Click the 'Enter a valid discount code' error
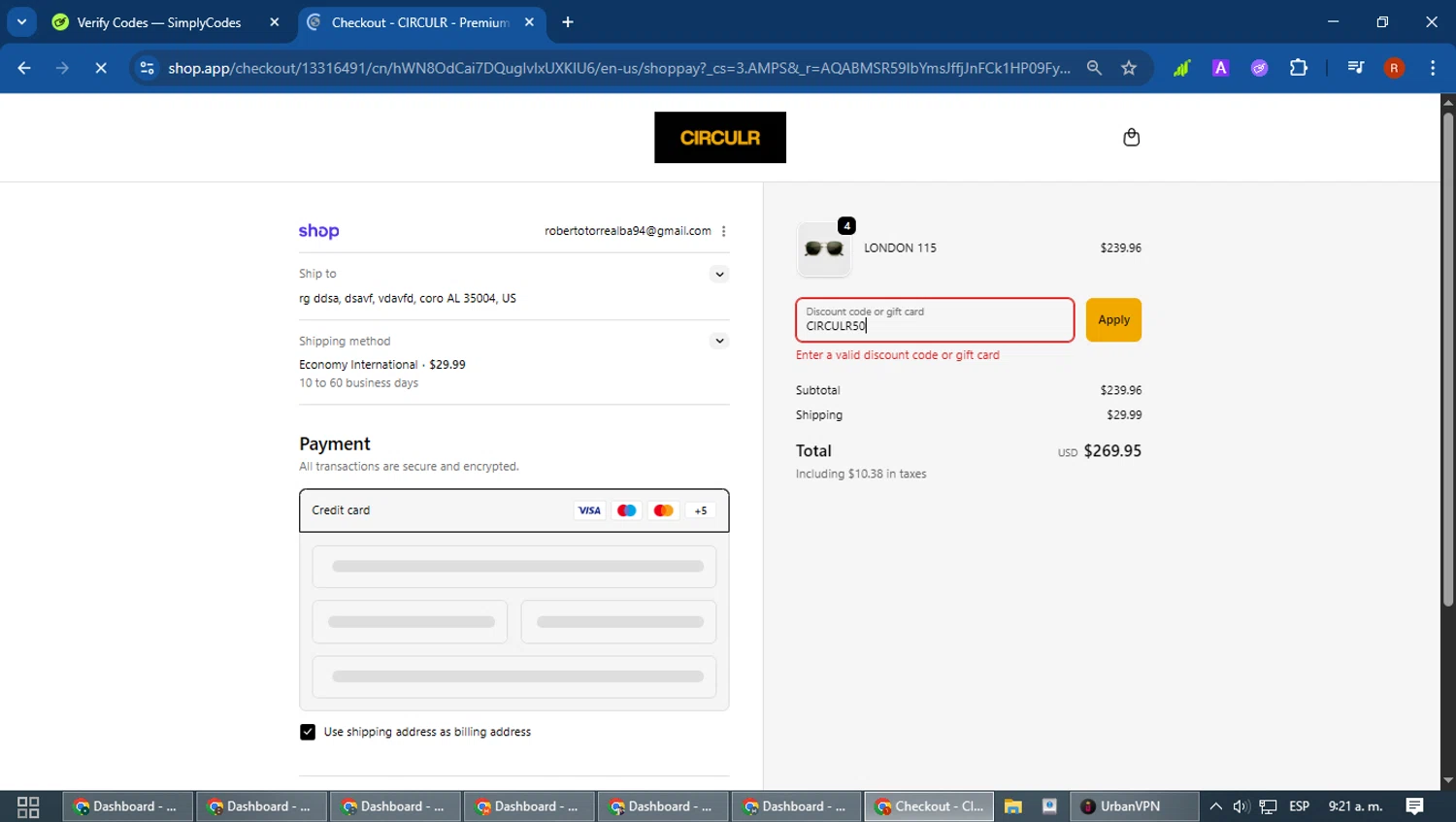The width and height of the screenshot is (1456, 822). (x=897, y=355)
